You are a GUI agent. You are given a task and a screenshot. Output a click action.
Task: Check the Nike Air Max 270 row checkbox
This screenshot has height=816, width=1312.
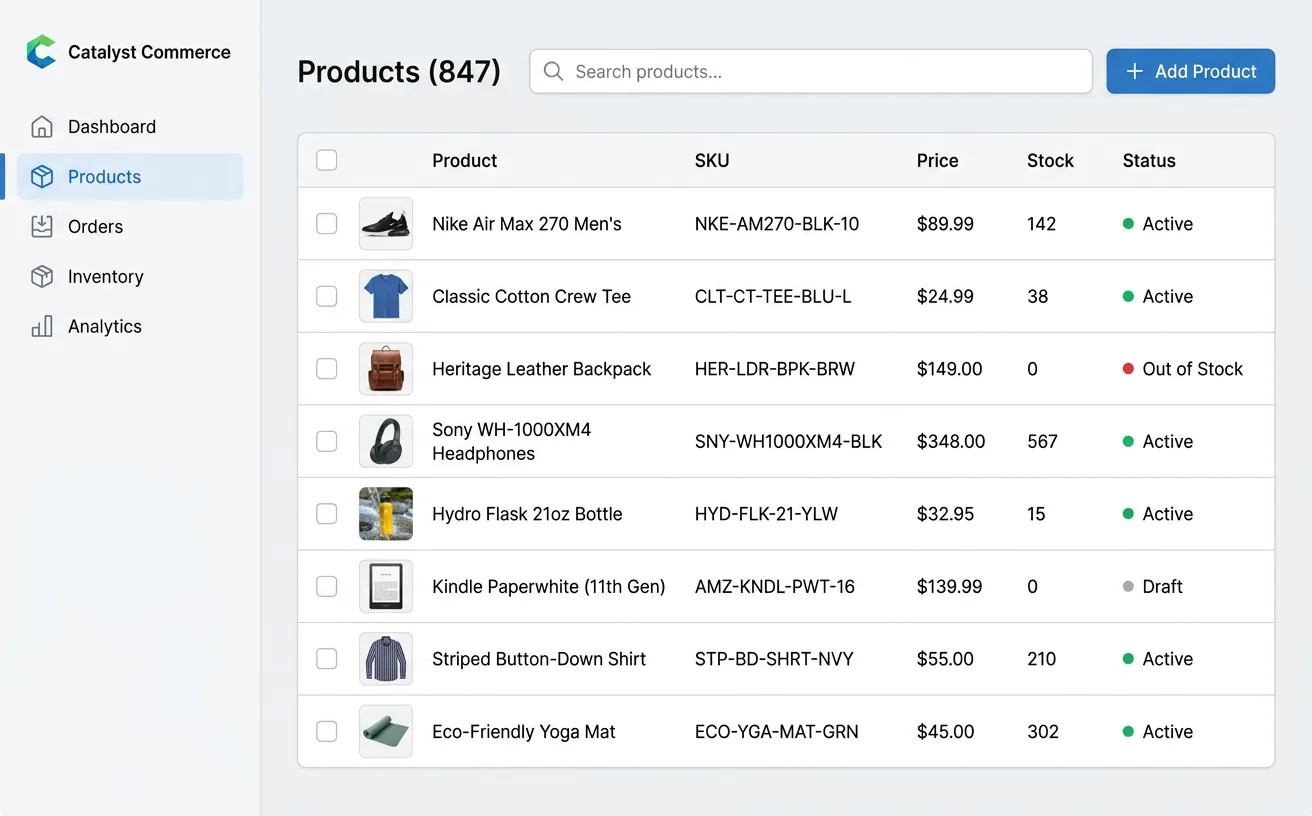click(326, 224)
